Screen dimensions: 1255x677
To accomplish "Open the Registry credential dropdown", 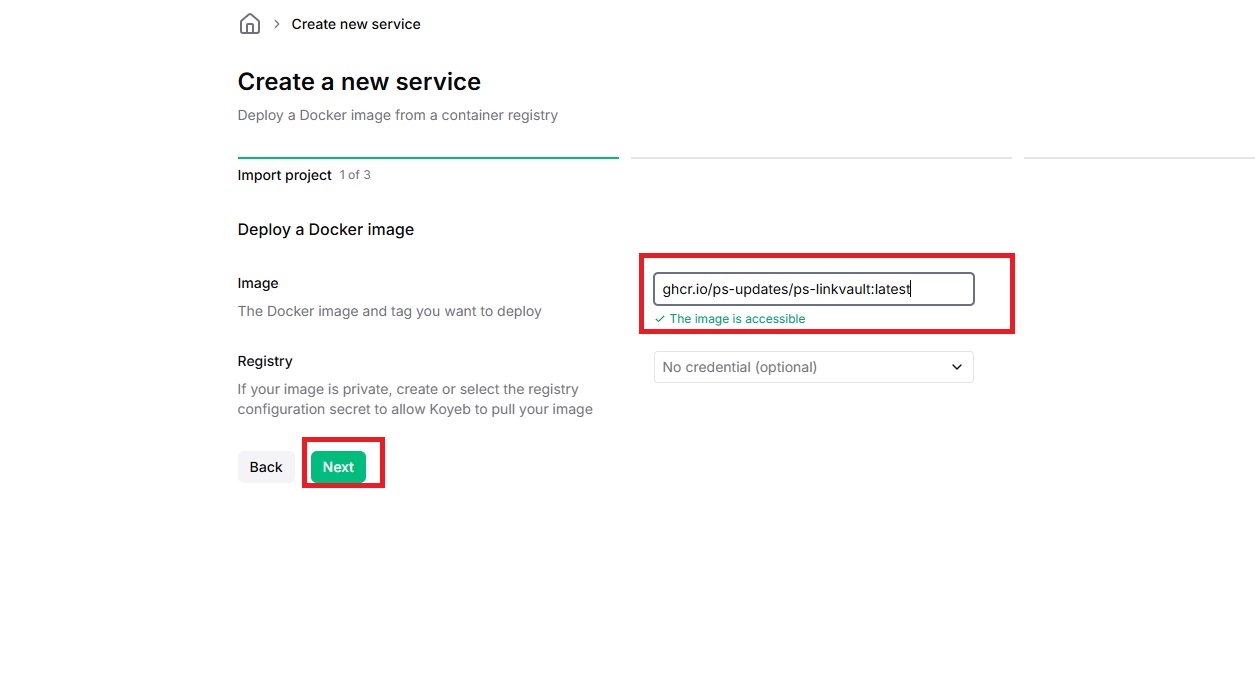I will click(814, 367).
